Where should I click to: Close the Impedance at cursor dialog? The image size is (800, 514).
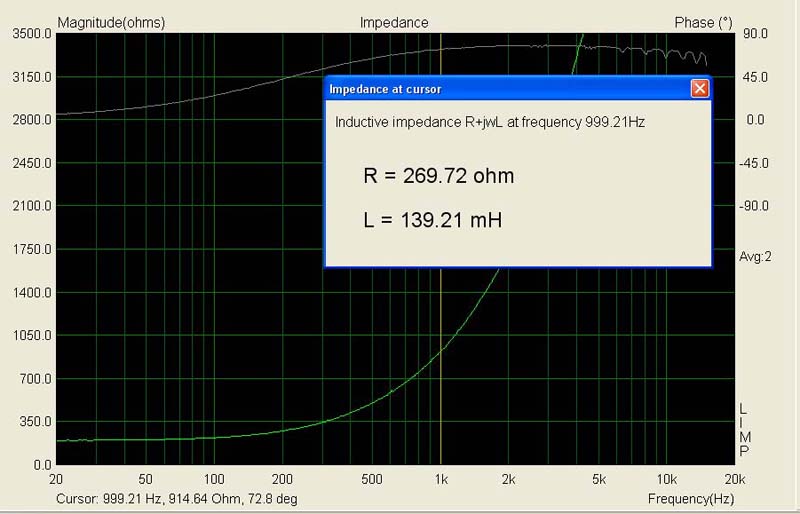point(700,89)
